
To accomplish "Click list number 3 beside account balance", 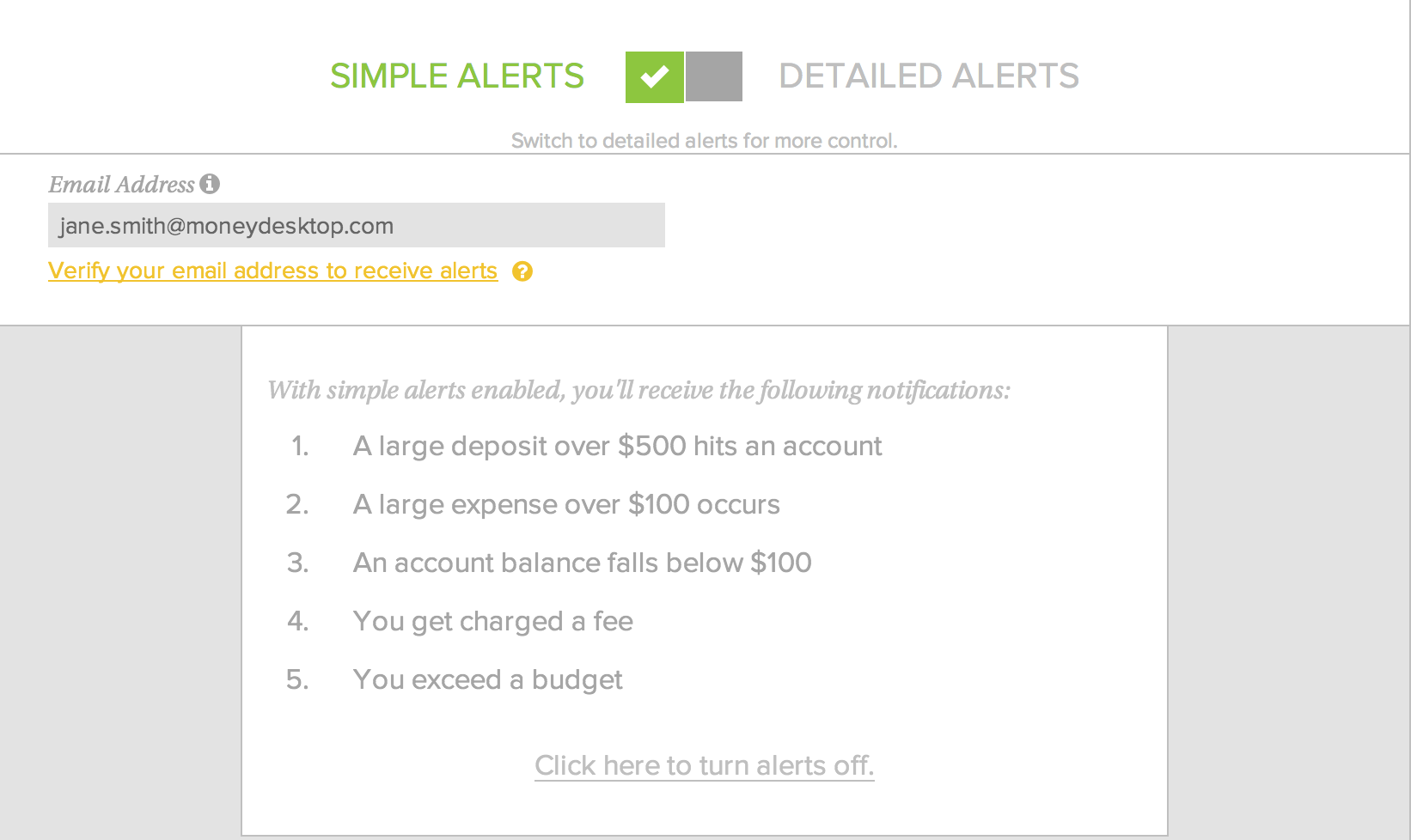I will (297, 563).
